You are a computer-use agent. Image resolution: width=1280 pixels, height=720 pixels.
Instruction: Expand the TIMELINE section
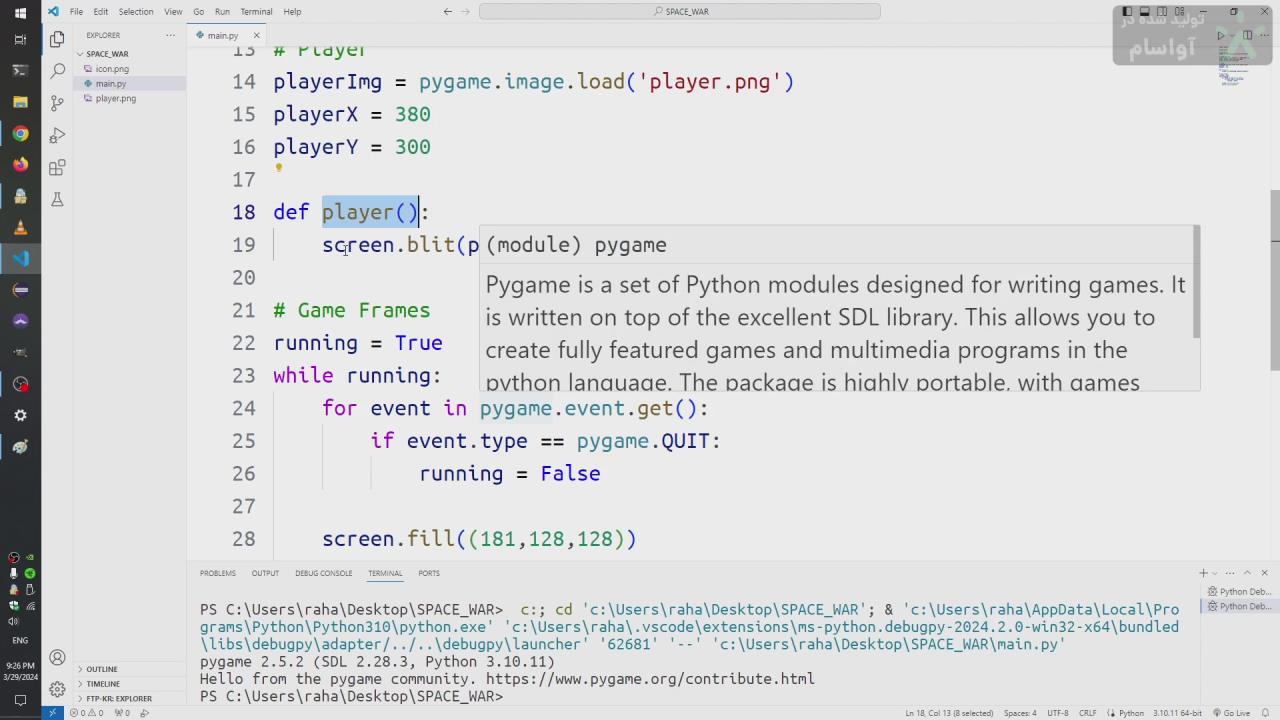103,684
